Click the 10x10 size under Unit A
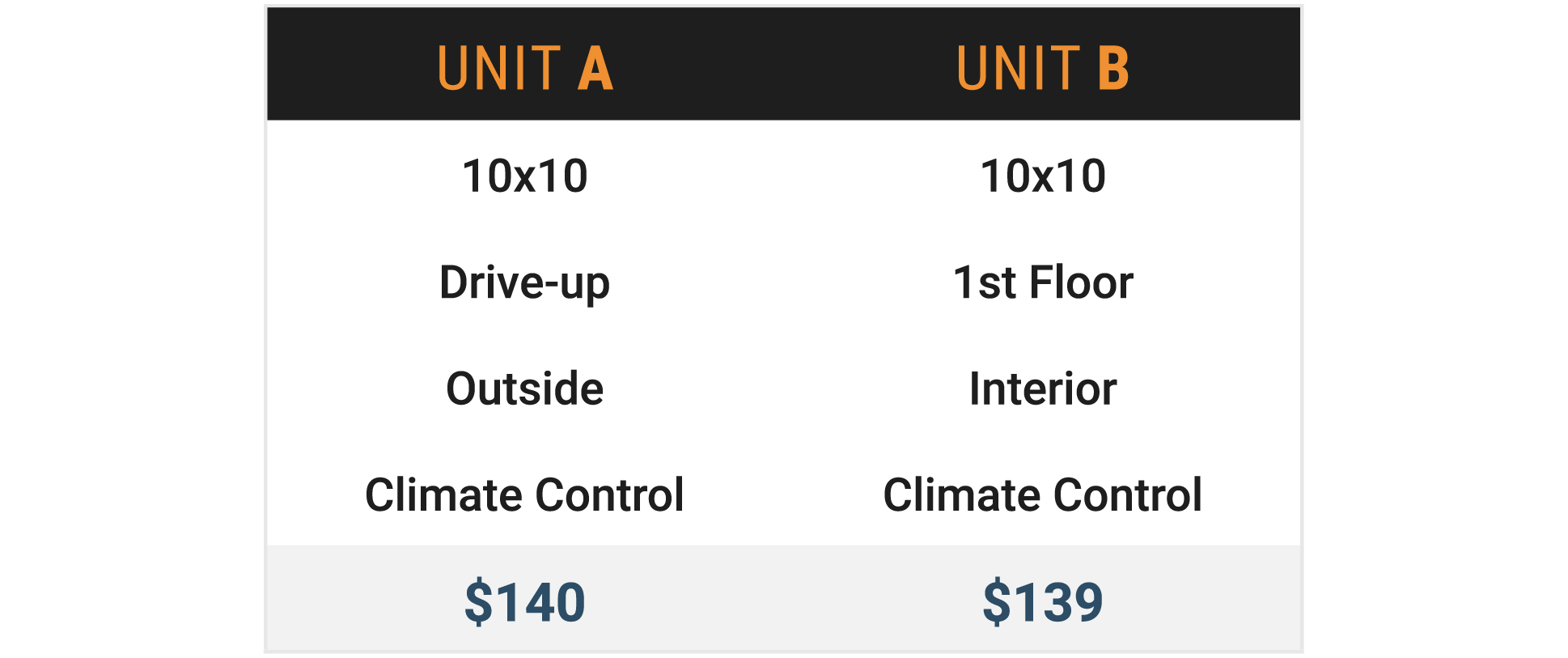Viewport: 1568px width, 658px height. [525, 176]
